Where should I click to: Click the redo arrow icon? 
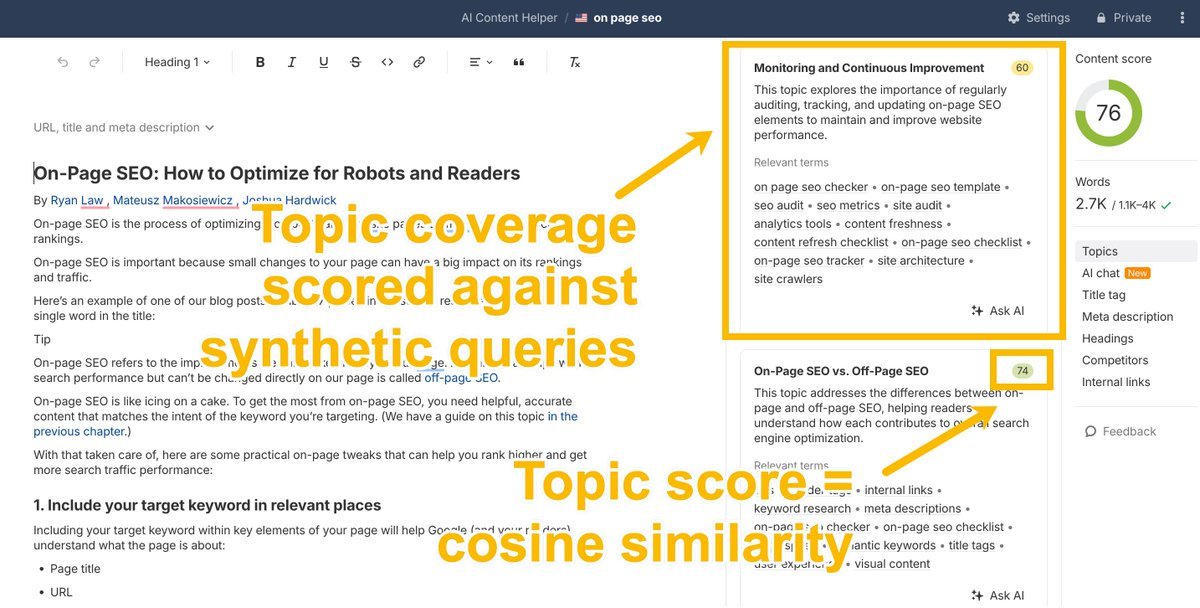click(95, 62)
